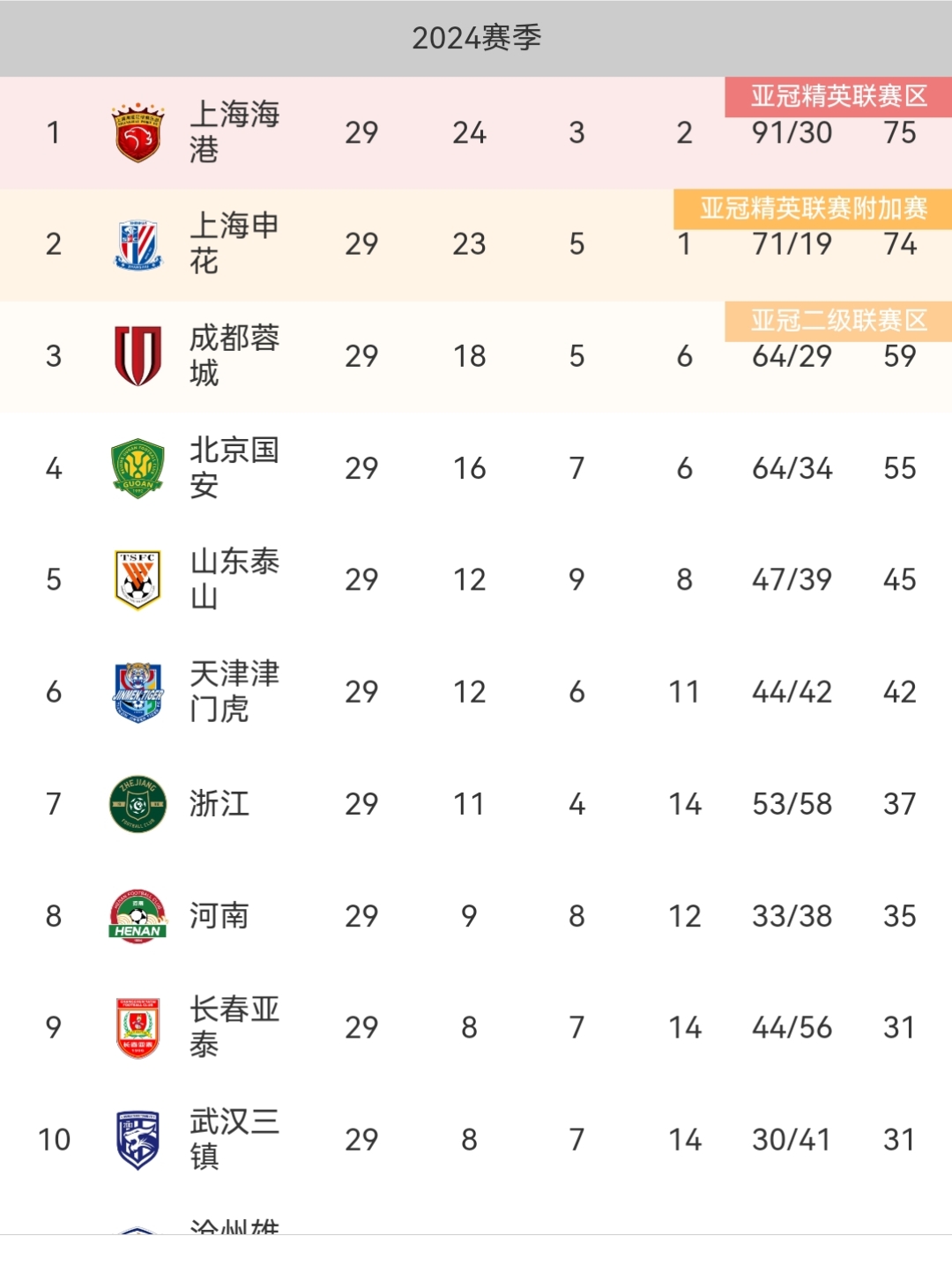This screenshot has width=952, height=1266.
Task: Tap the 亚冠二级联赛区 label
Action: (838, 321)
